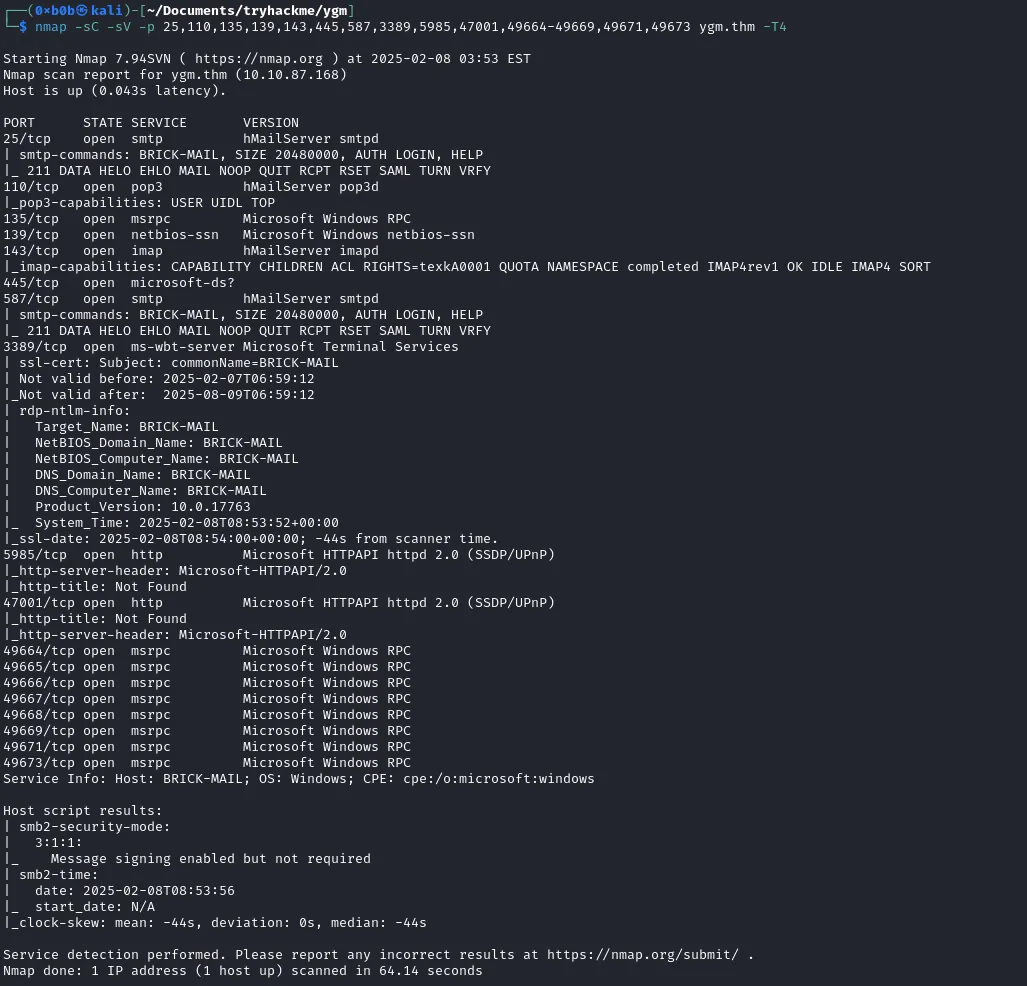Click the kali hostname in the prompt

(x=112, y=10)
